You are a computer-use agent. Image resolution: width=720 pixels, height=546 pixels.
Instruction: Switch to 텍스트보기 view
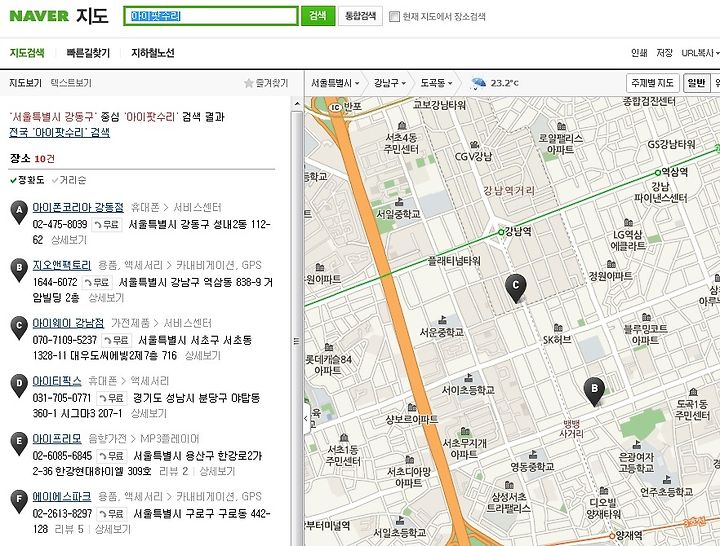[x=71, y=83]
